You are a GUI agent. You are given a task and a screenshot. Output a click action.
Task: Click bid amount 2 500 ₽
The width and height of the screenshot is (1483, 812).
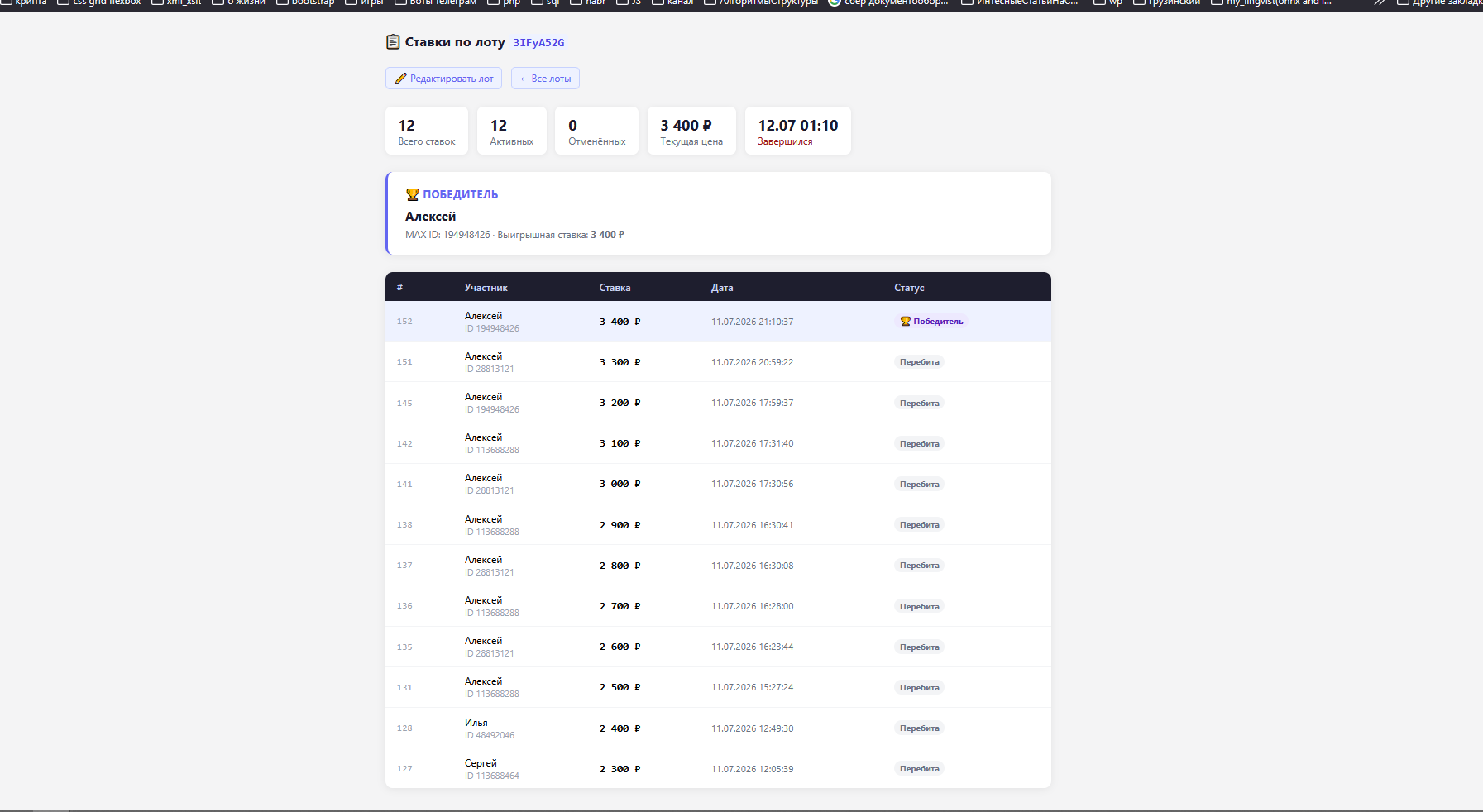pyautogui.click(x=620, y=687)
